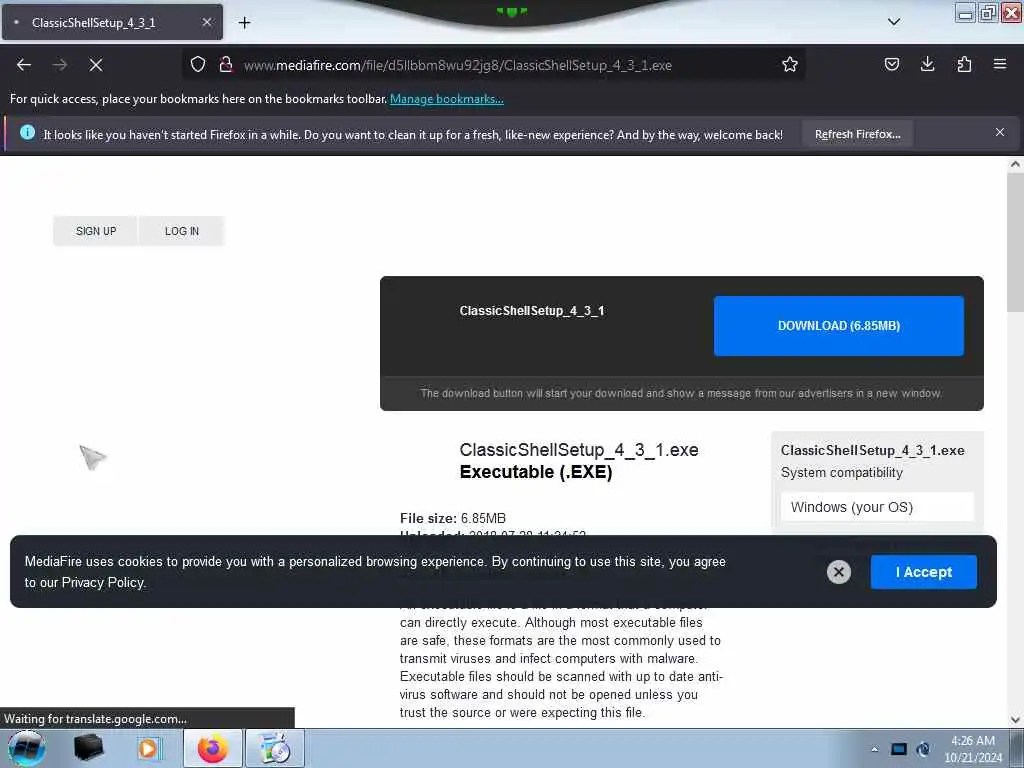Click the LOG IN button

pos(182,231)
